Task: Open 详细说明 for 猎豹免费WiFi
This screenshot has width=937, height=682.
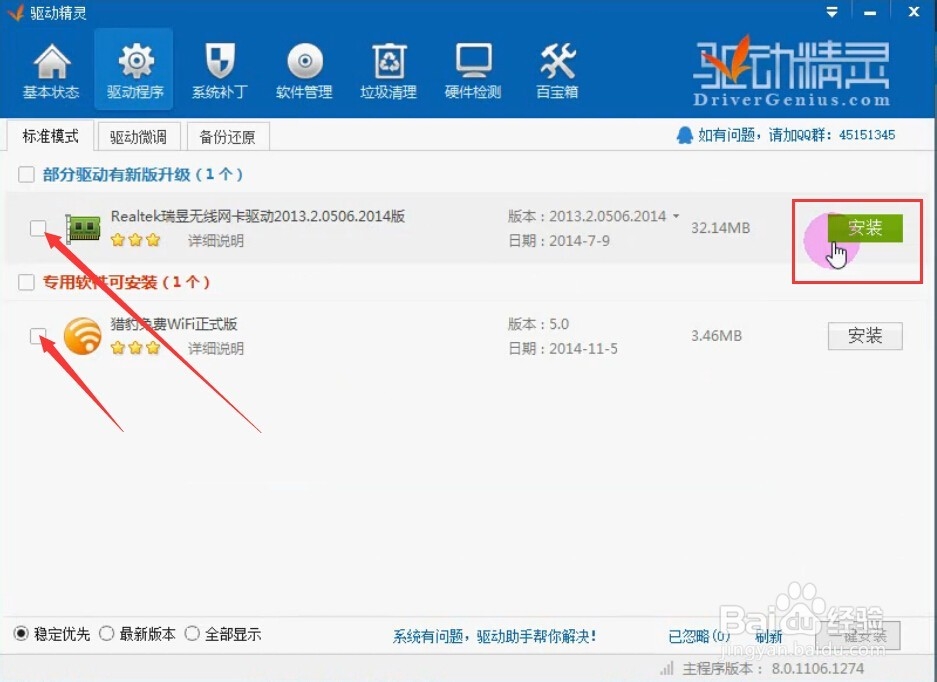Action: (x=216, y=348)
